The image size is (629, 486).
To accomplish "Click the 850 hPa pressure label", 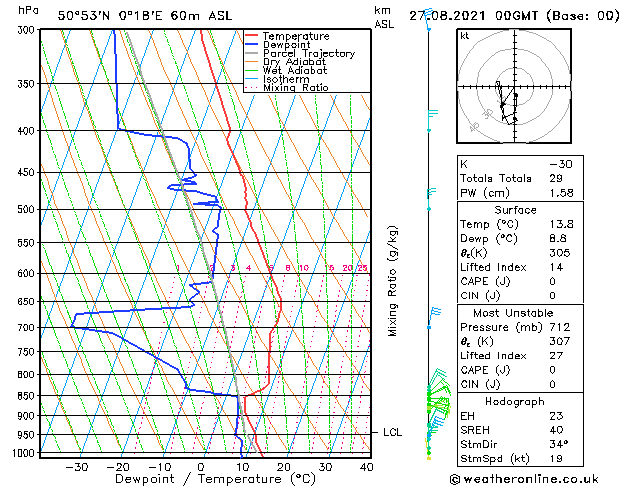I will pos(28,396).
